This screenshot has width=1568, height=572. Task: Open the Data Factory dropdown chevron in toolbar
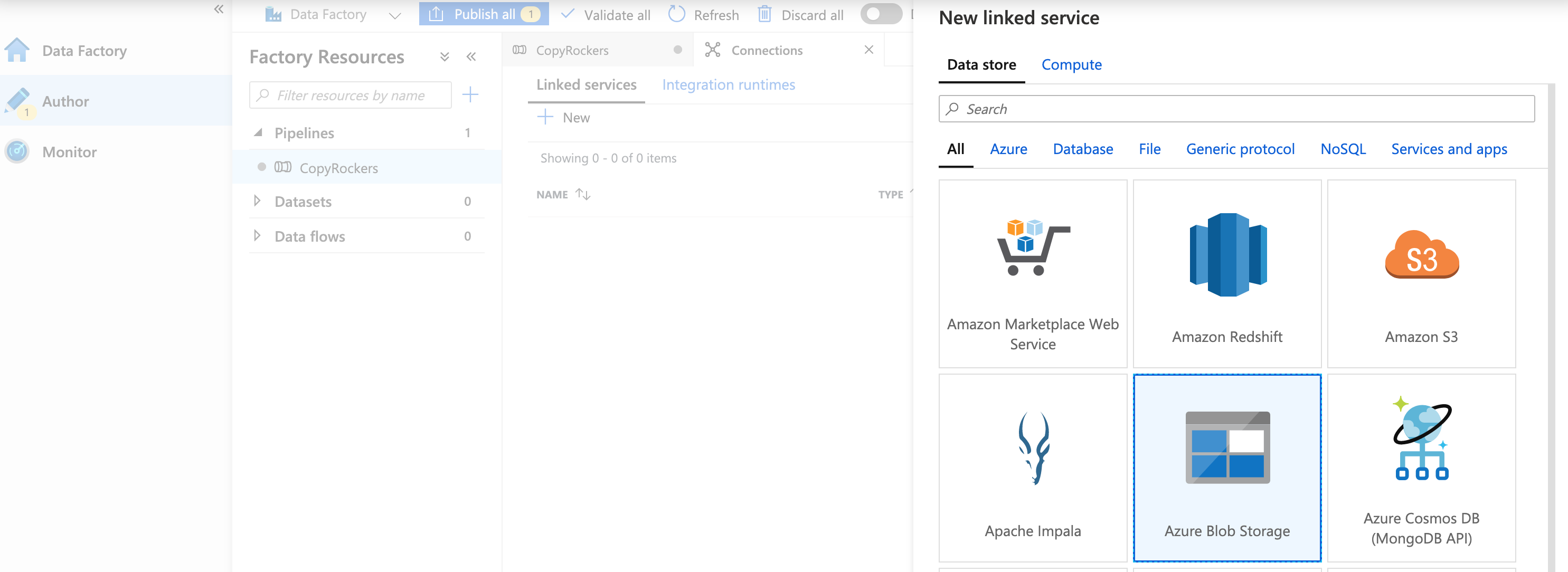click(395, 15)
